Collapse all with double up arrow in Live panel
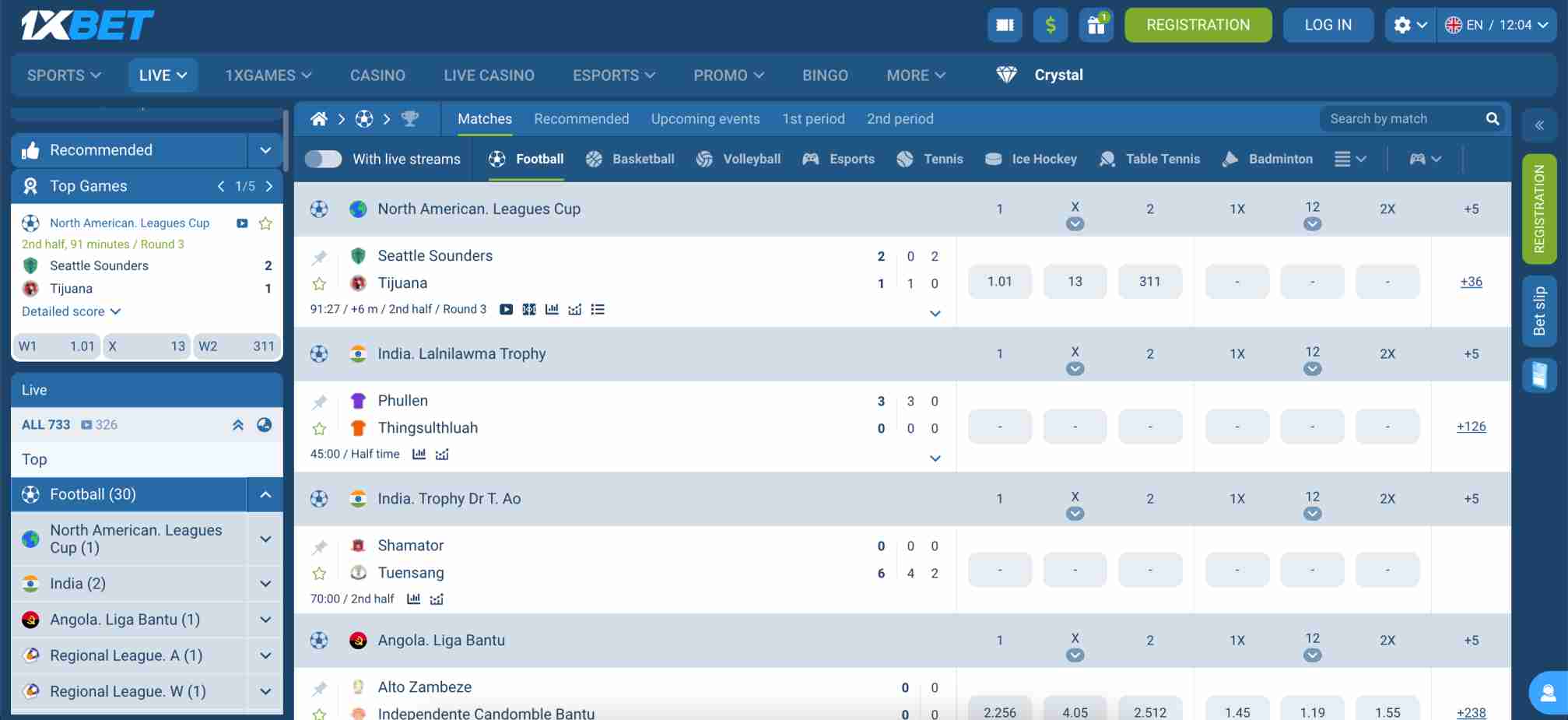Image resolution: width=1568 pixels, height=720 pixels. click(x=238, y=425)
